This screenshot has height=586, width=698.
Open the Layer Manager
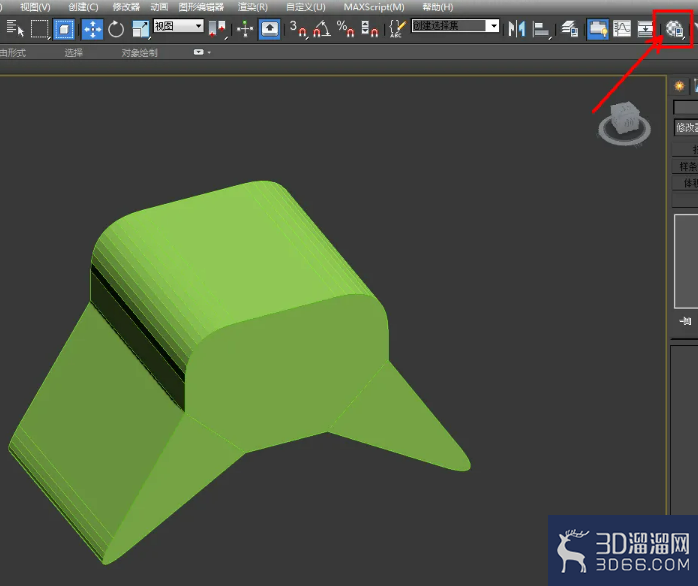tap(569, 29)
